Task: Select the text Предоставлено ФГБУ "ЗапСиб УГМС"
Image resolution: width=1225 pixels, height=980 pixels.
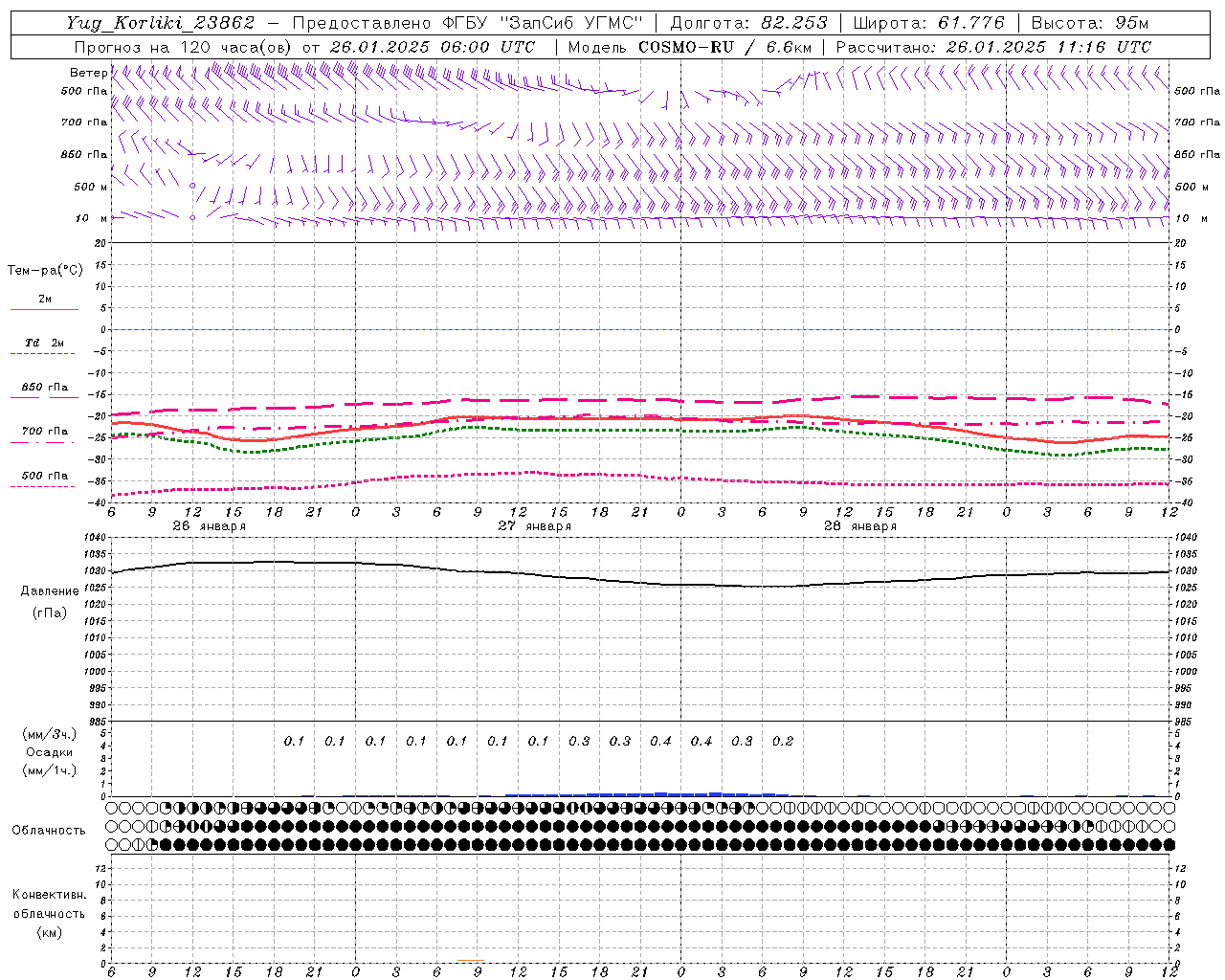Action: pyautogui.click(x=467, y=23)
